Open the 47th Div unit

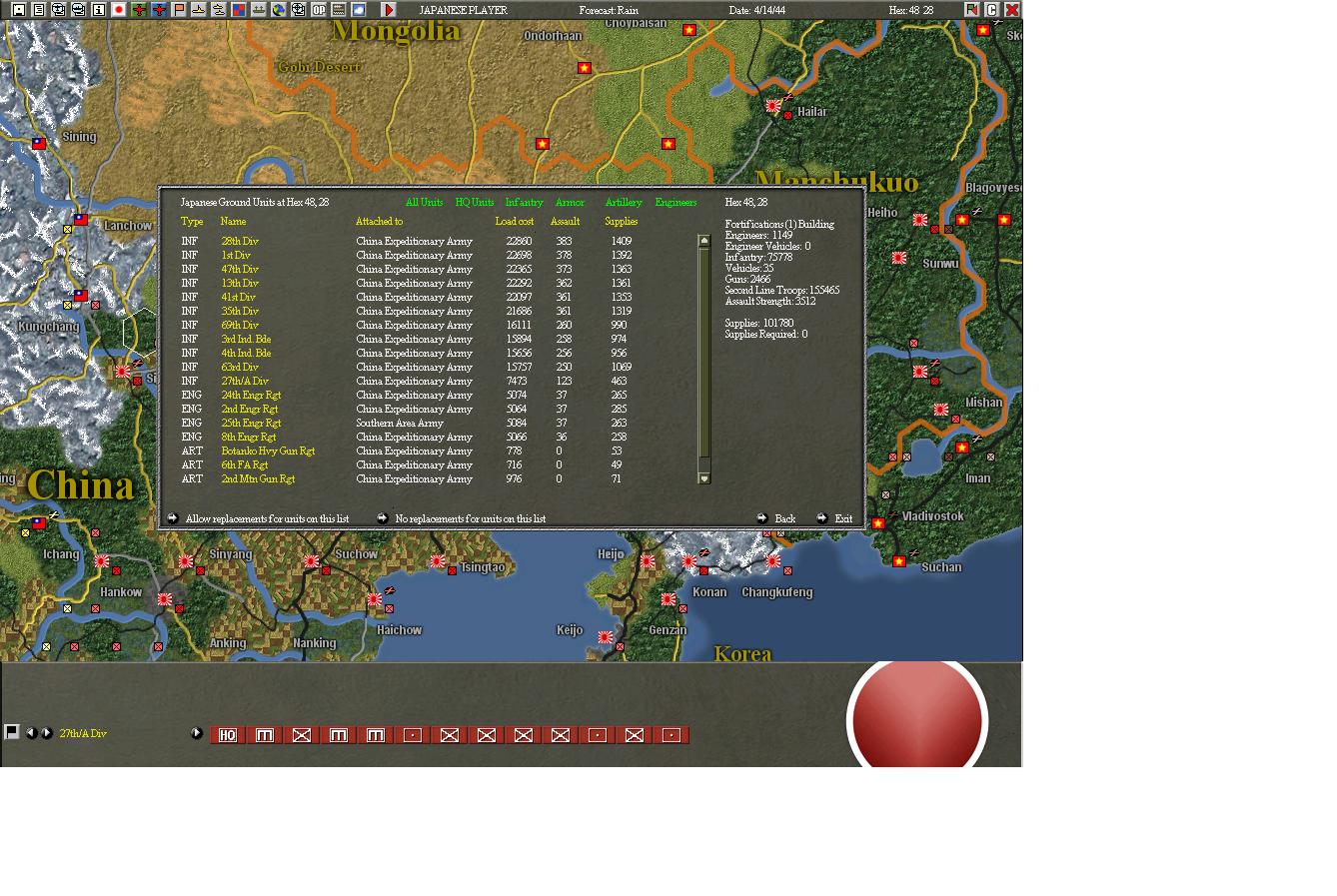click(x=240, y=270)
